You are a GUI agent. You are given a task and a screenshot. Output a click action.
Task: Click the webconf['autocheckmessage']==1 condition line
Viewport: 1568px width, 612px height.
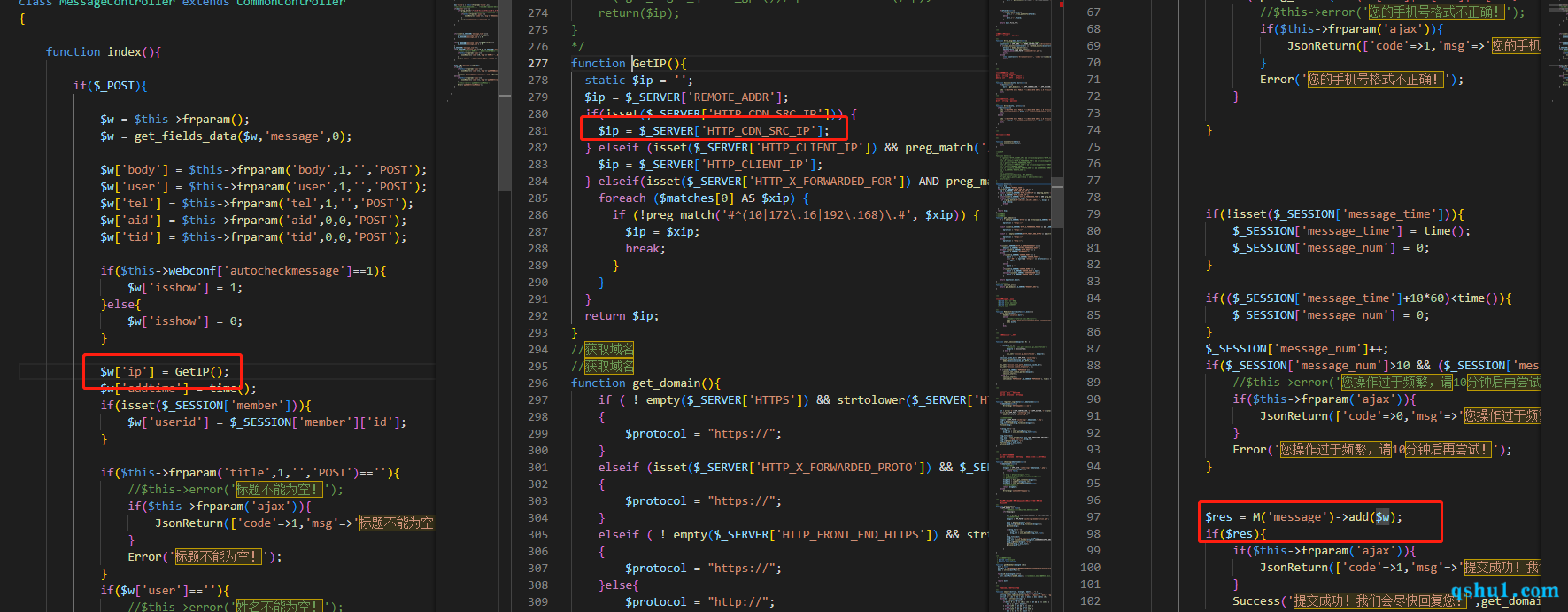click(243, 270)
